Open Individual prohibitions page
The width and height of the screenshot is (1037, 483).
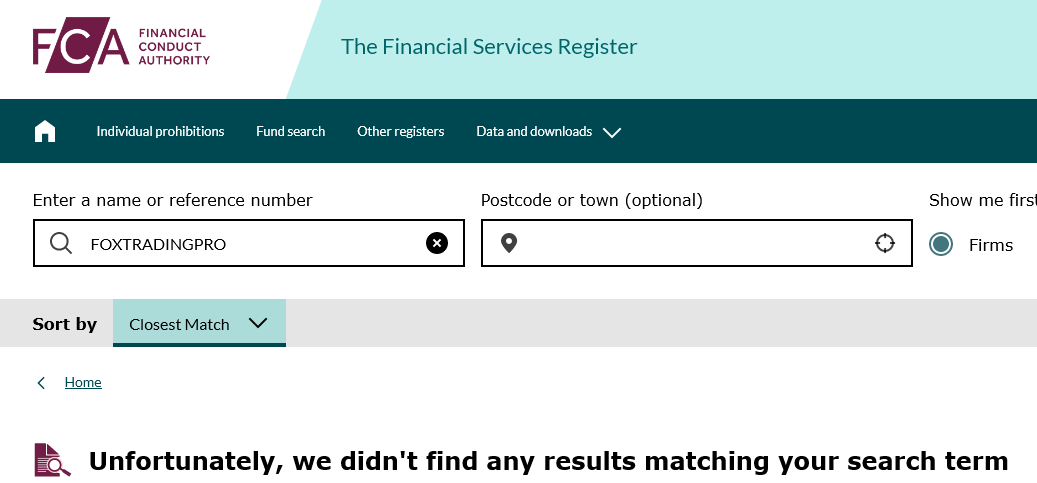[x=160, y=132]
